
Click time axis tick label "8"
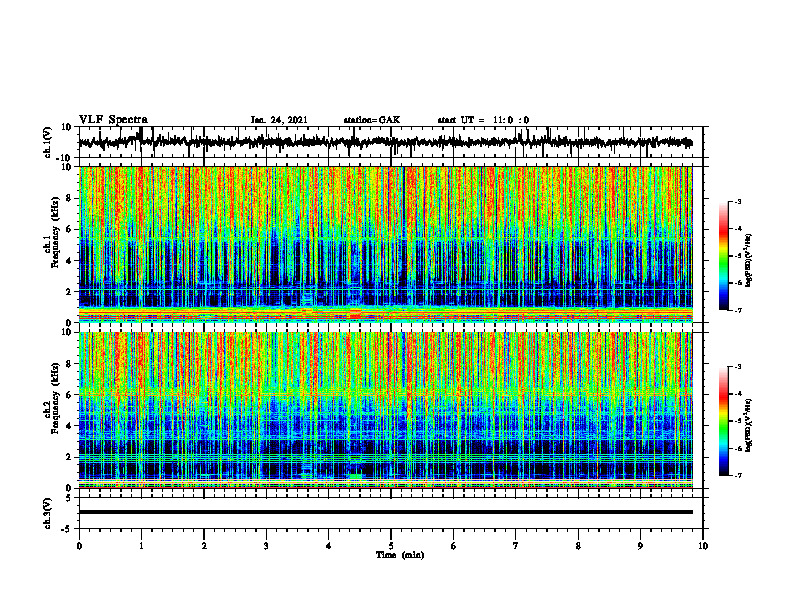578,546
